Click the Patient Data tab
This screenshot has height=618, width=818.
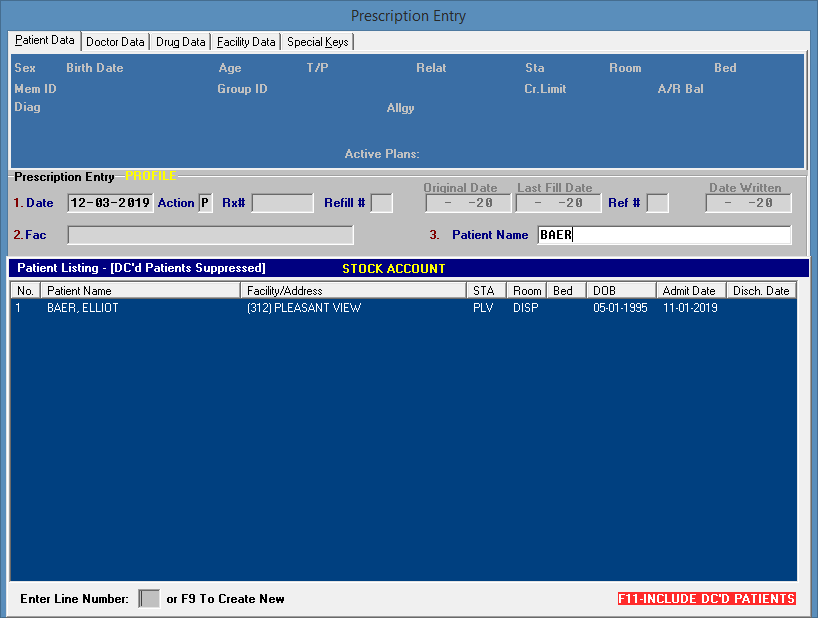(45, 41)
